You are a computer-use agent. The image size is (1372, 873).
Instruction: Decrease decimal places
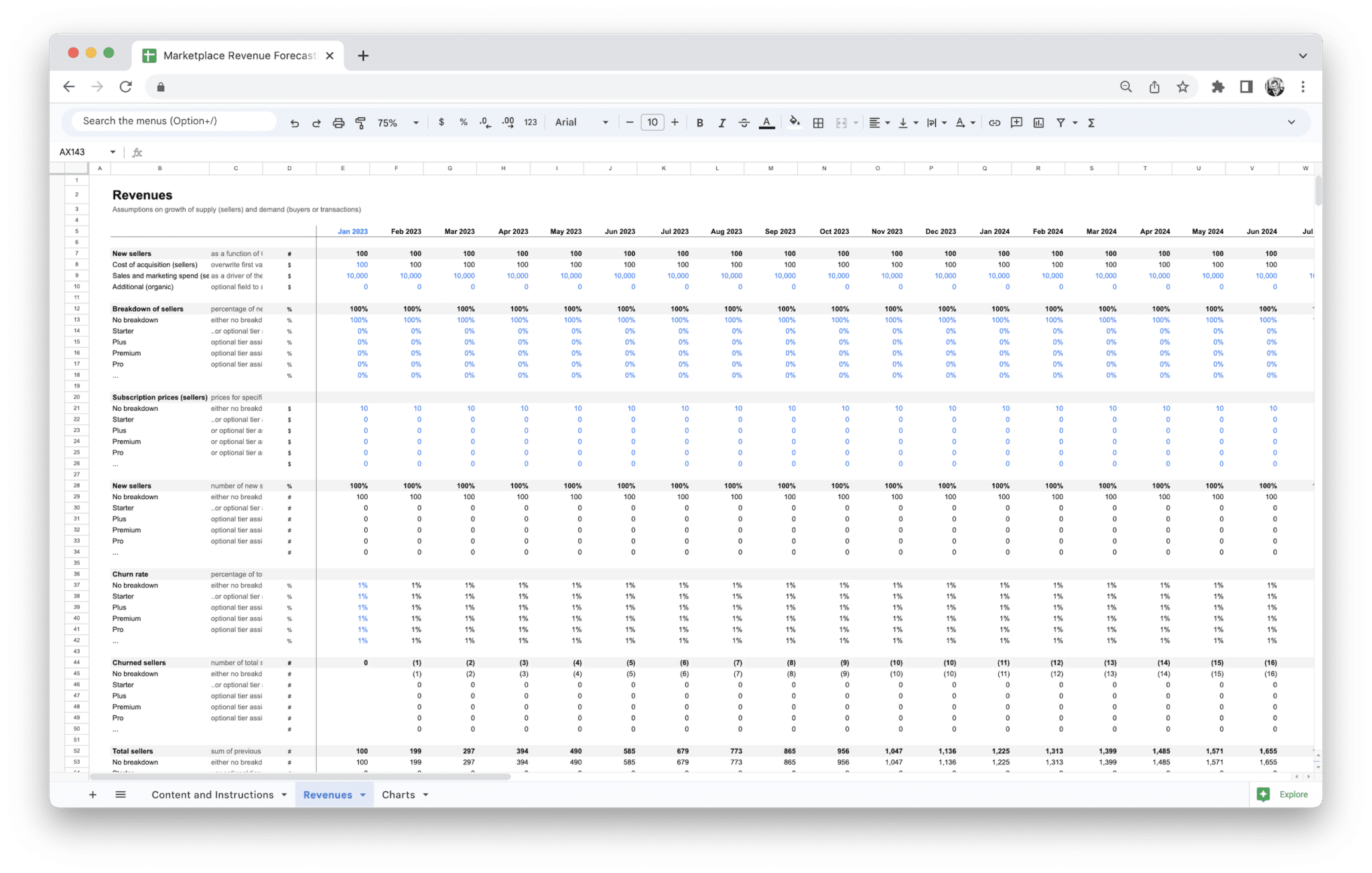pos(484,123)
